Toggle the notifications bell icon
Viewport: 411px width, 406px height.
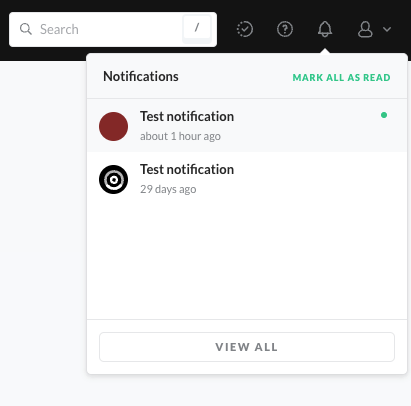(325, 29)
